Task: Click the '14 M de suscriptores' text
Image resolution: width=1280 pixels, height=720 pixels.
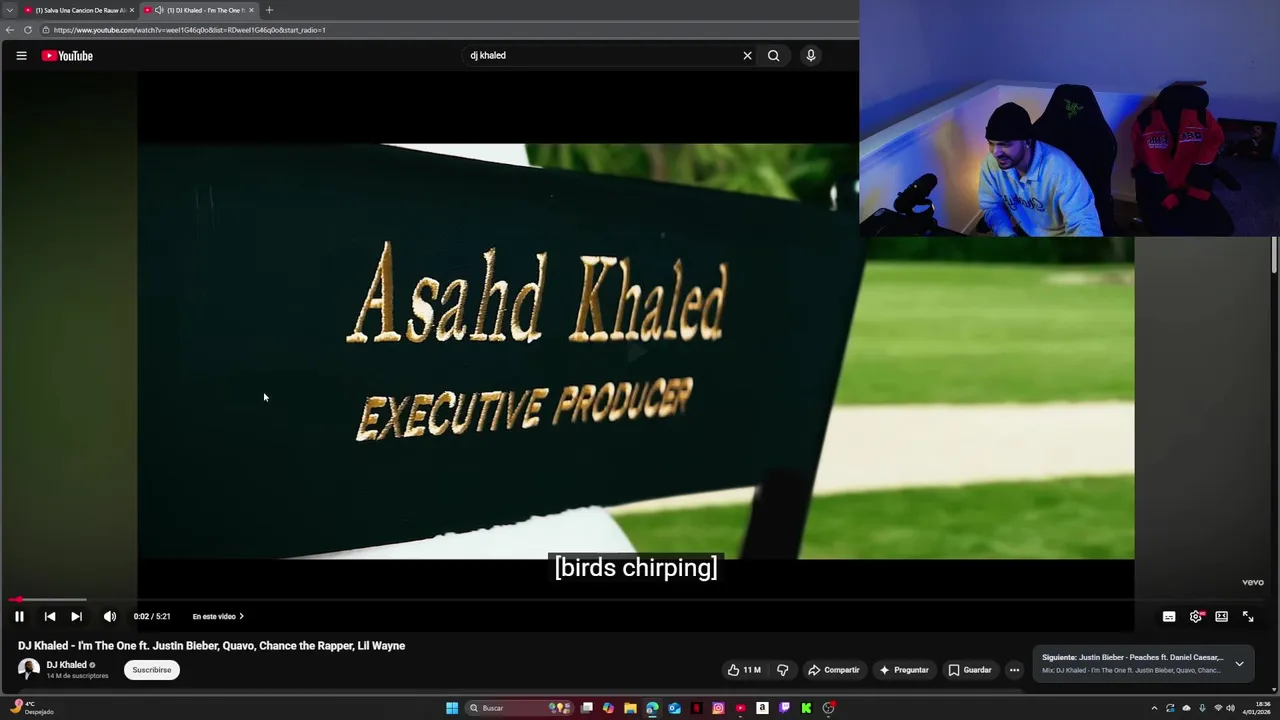Action: (77, 676)
